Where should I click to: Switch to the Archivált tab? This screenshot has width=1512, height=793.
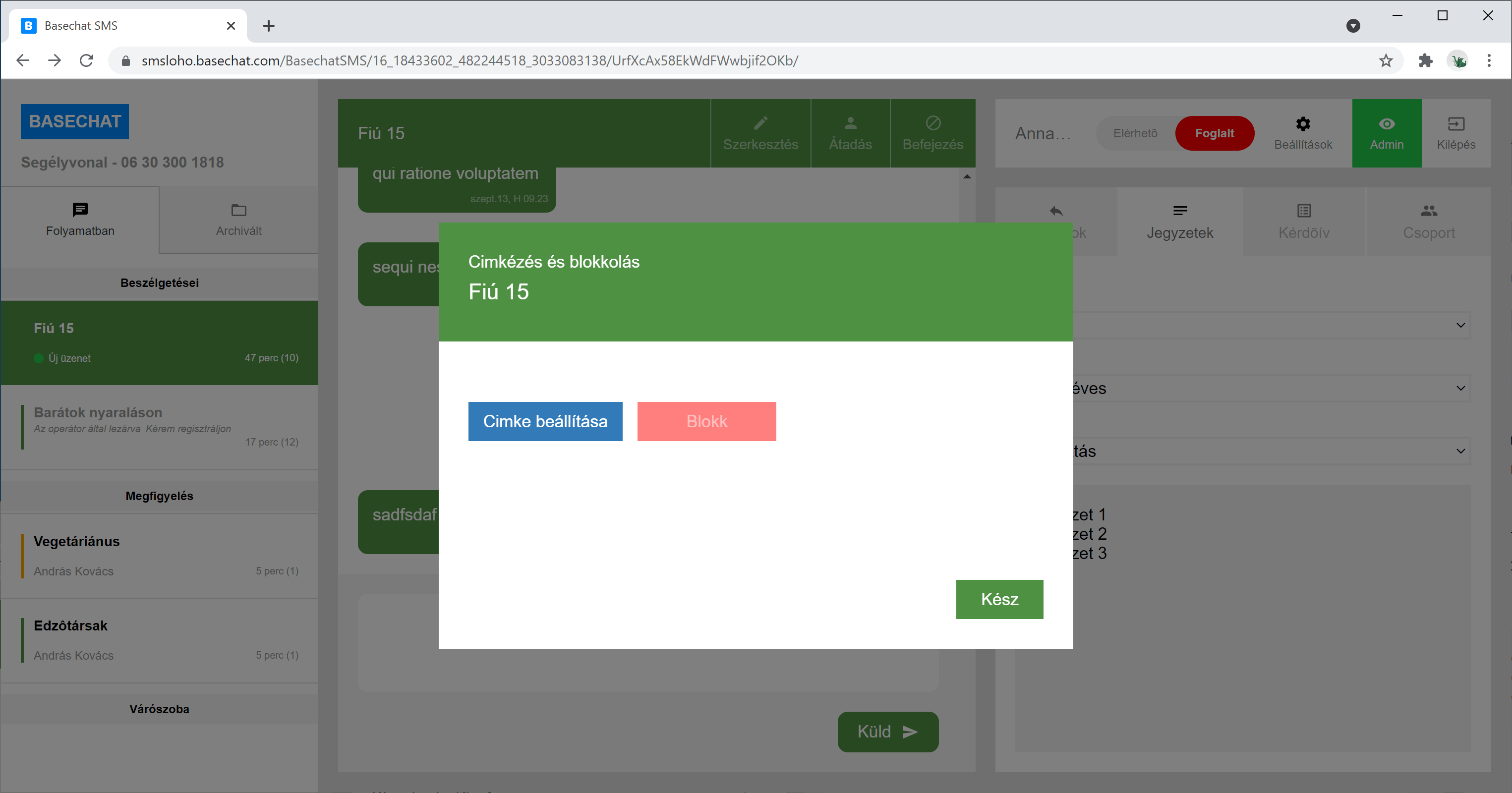pyautogui.click(x=238, y=220)
